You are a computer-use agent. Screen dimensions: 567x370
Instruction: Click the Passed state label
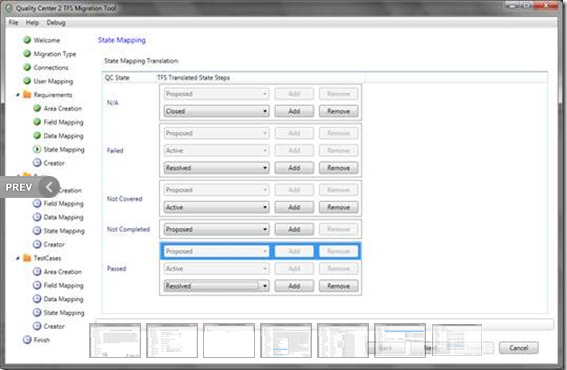116,268
